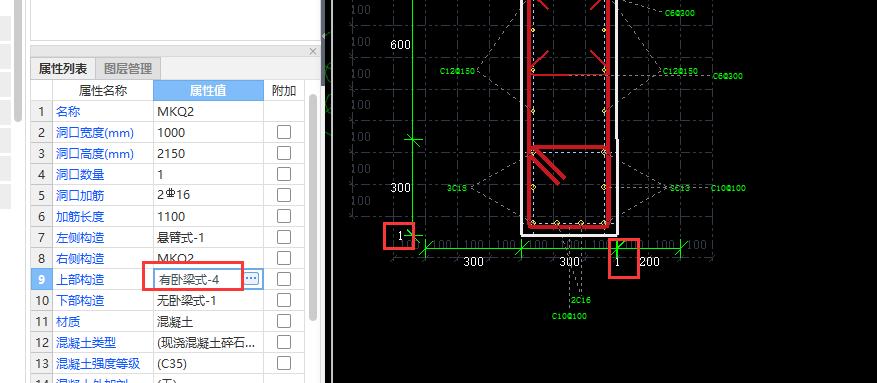Toggle 附加 checkbox for 材质 row
This screenshot has width=877, height=383.
pos(284,321)
